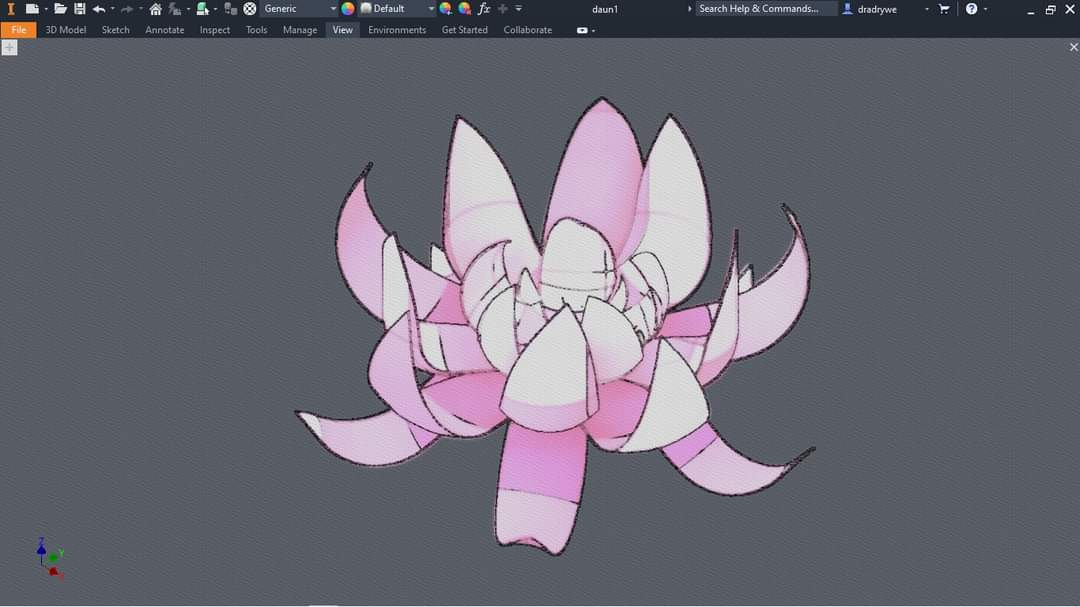Expand the Help dropdown arrow
Screen dimensions: 1080x607
click(985, 9)
